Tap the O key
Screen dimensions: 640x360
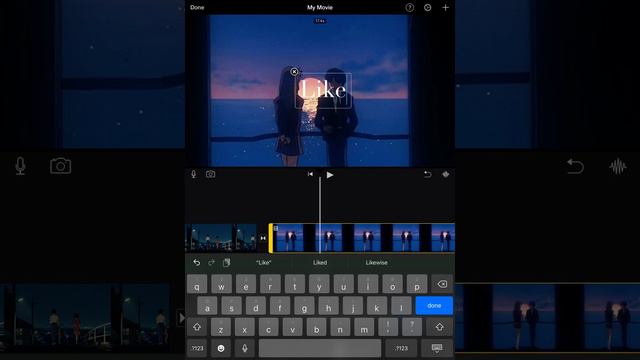pyautogui.click(x=393, y=284)
